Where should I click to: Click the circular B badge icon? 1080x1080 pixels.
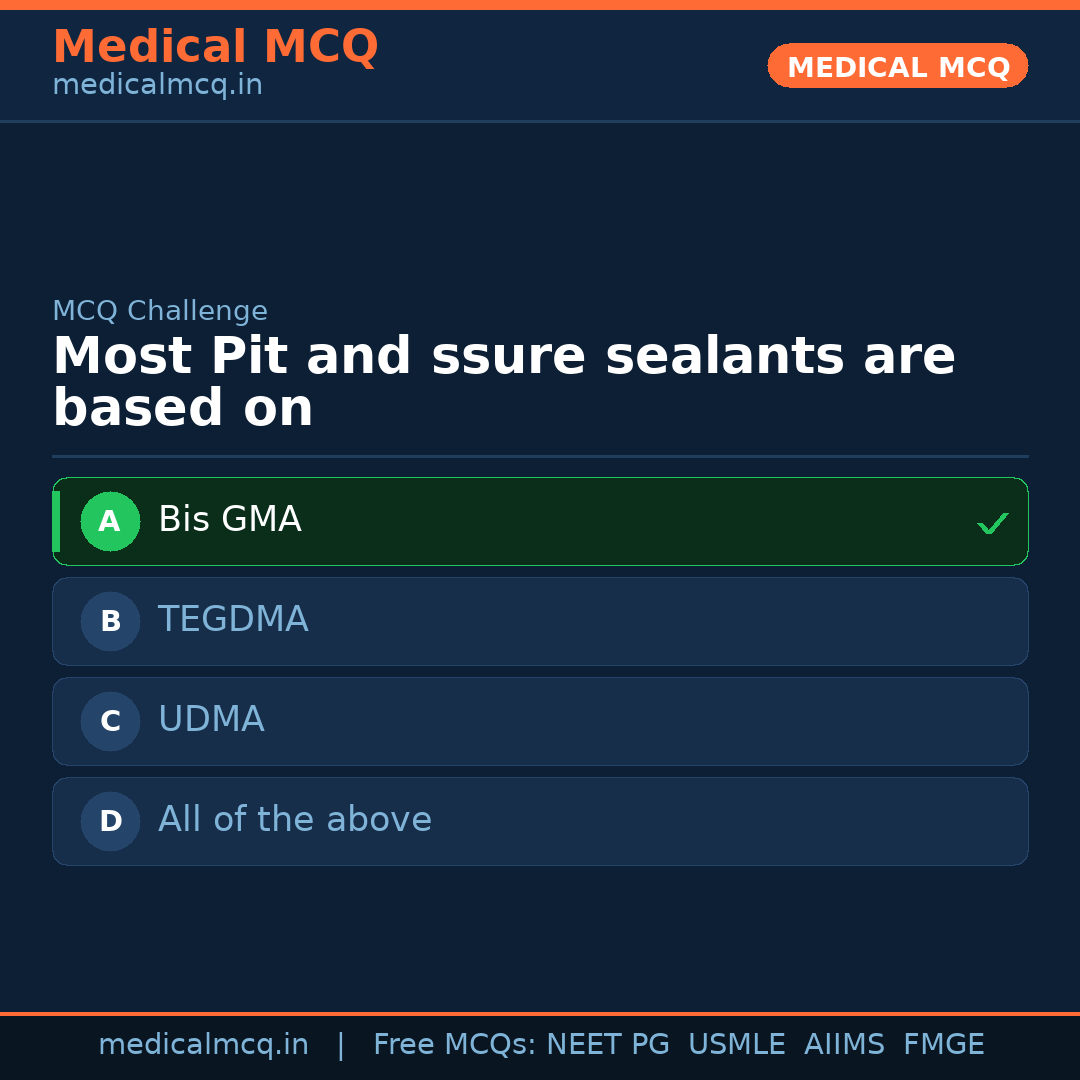(110, 621)
